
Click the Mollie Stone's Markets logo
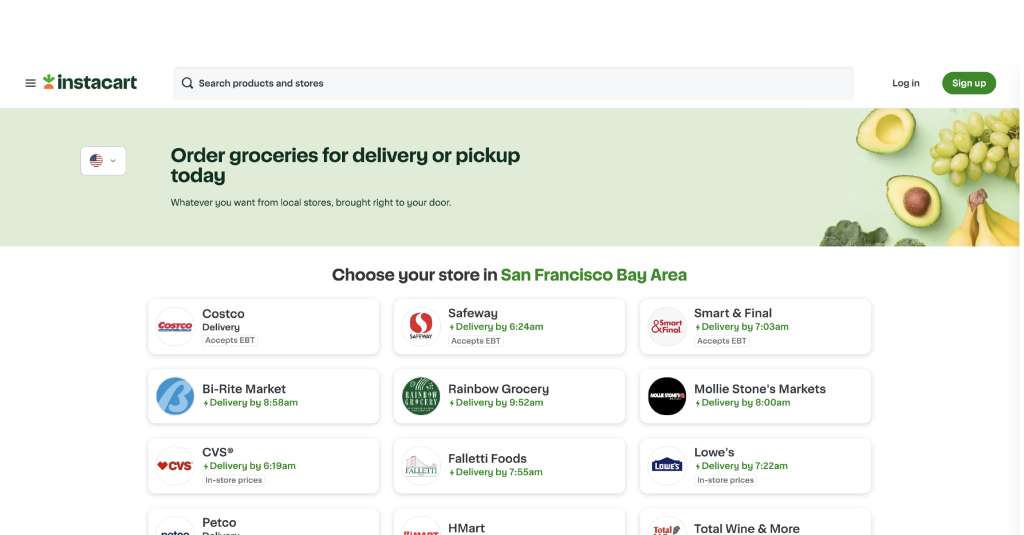pos(667,396)
